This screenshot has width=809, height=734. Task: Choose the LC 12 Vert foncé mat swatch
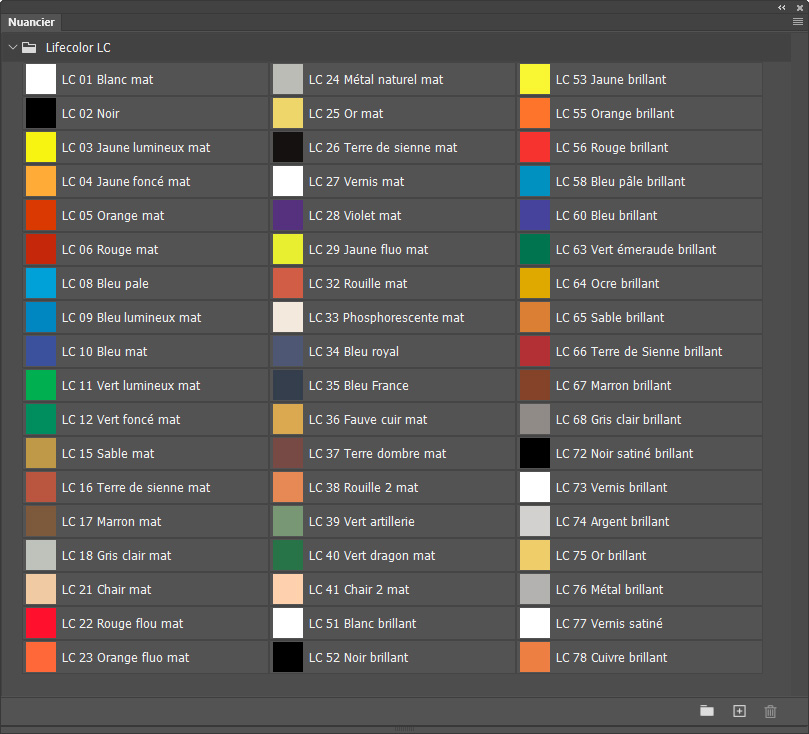click(41, 420)
